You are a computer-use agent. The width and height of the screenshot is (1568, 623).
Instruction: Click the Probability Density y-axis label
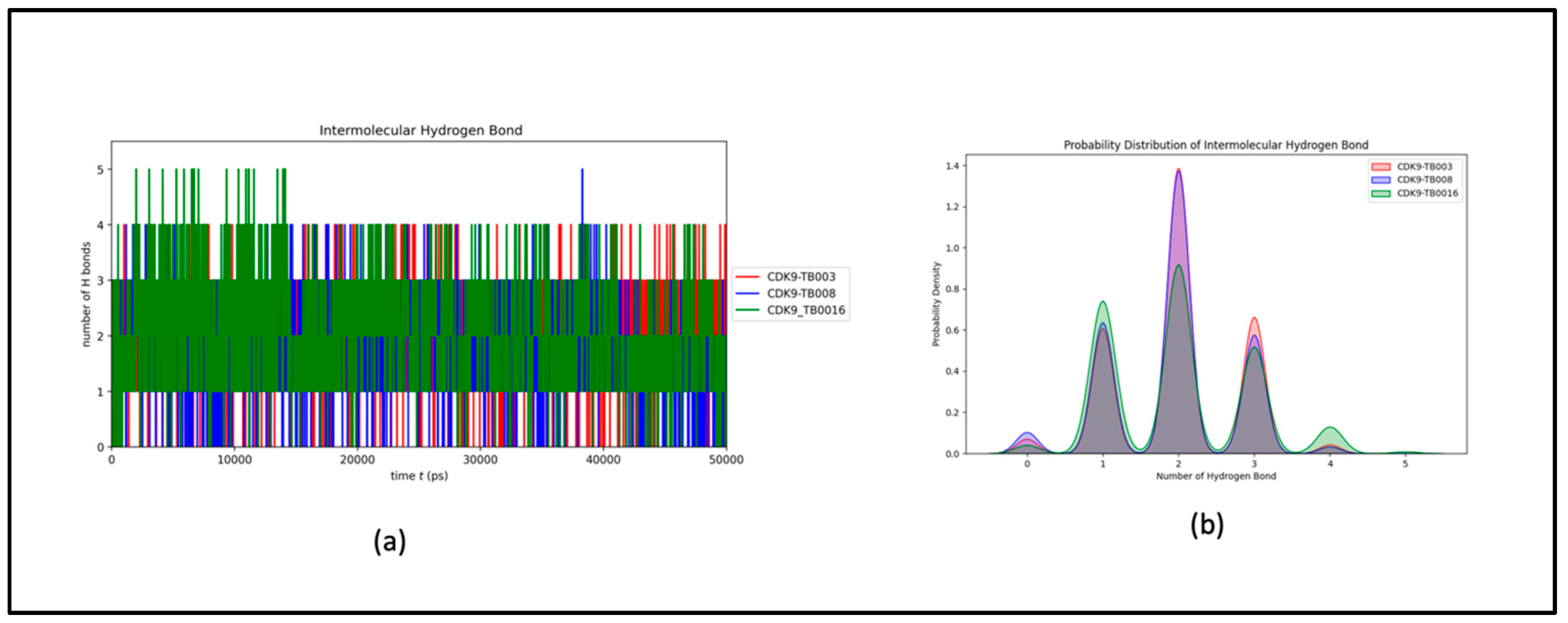point(936,305)
